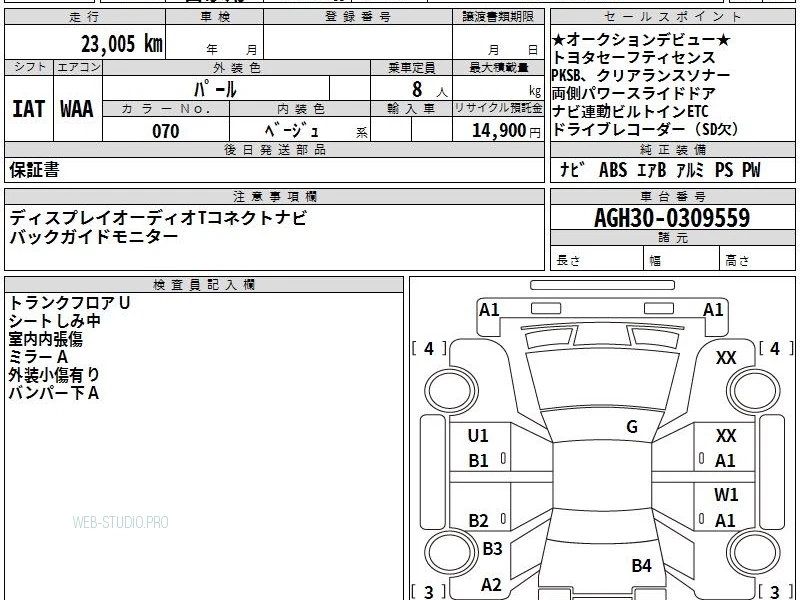
Task: Click the front-left wheel on car diagram
Action: [x=451, y=391]
